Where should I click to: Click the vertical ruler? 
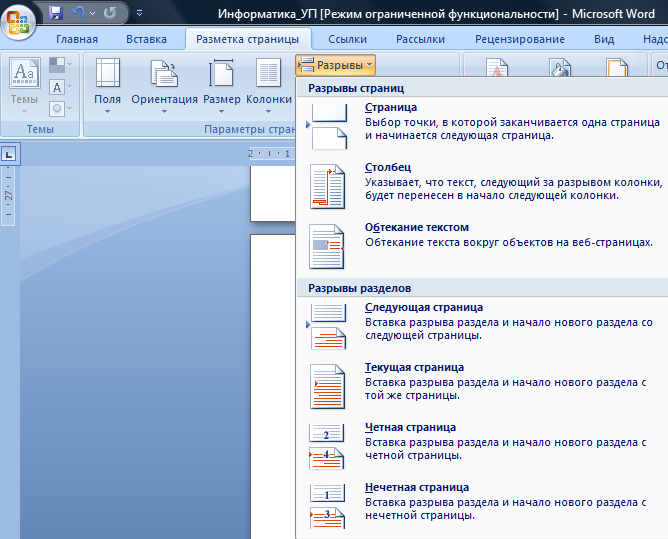(x=8, y=195)
